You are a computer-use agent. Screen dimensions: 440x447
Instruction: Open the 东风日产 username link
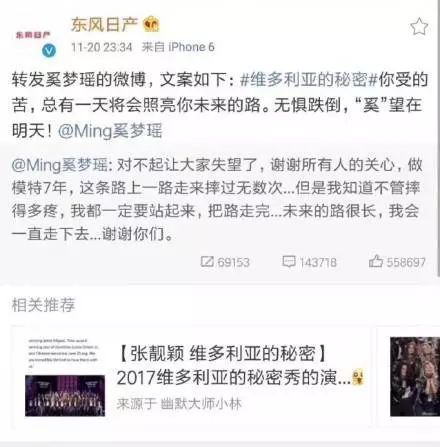[x=104, y=24]
